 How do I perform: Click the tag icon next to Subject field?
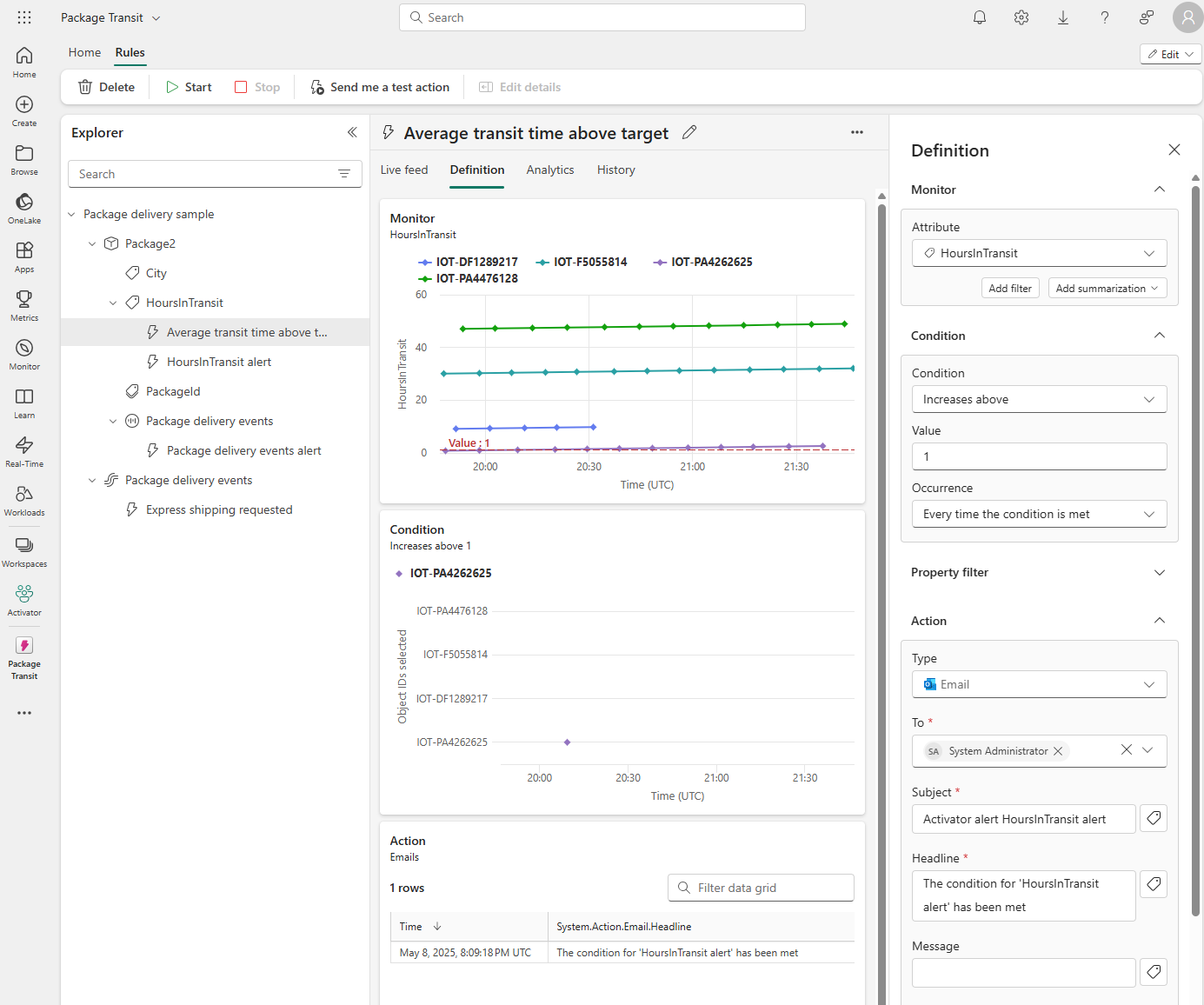point(1154,818)
